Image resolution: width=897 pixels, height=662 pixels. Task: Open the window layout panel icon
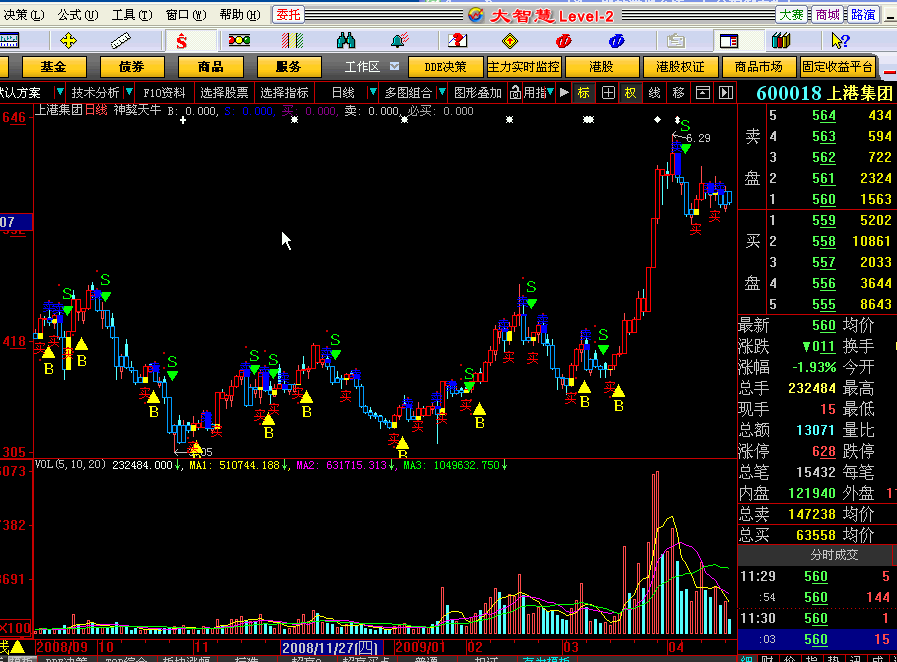pos(729,41)
